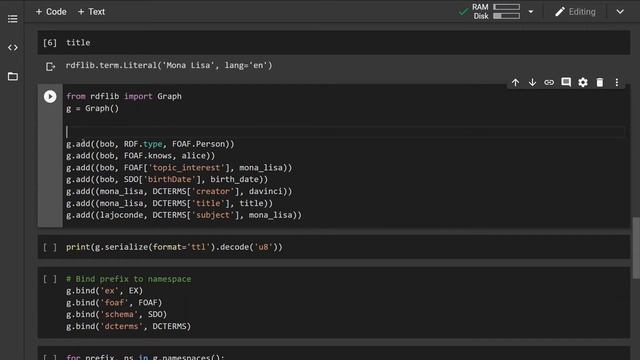Click the Disk usage bar
The width and height of the screenshot is (640, 360).
tap(506, 16)
